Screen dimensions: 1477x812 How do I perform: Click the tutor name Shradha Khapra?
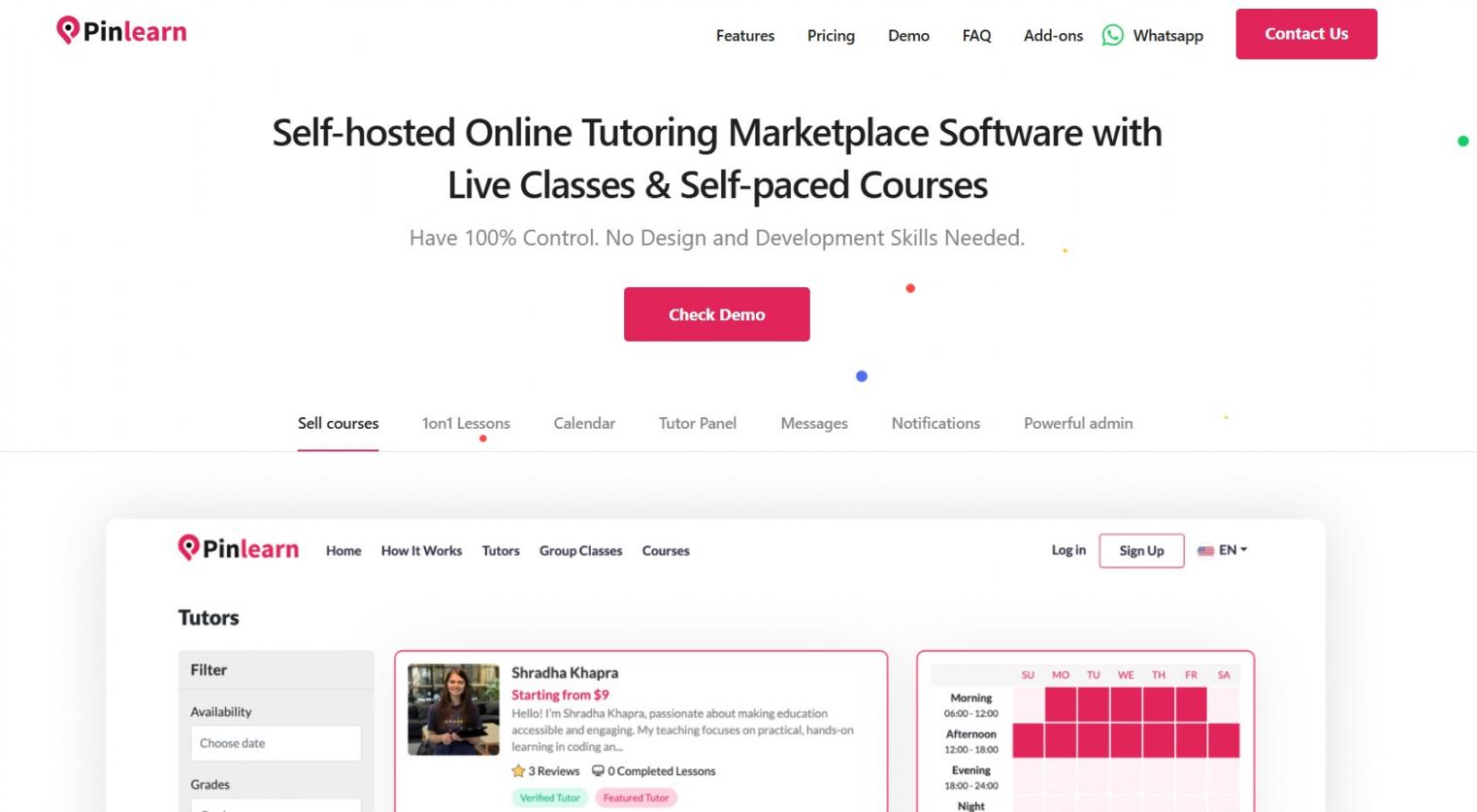coord(565,673)
